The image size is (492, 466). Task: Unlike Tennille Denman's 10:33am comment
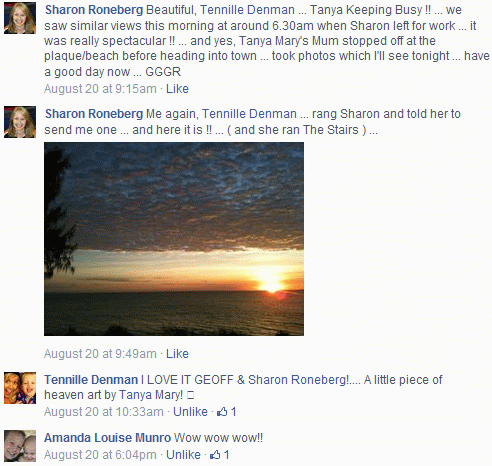tap(190, 412)
